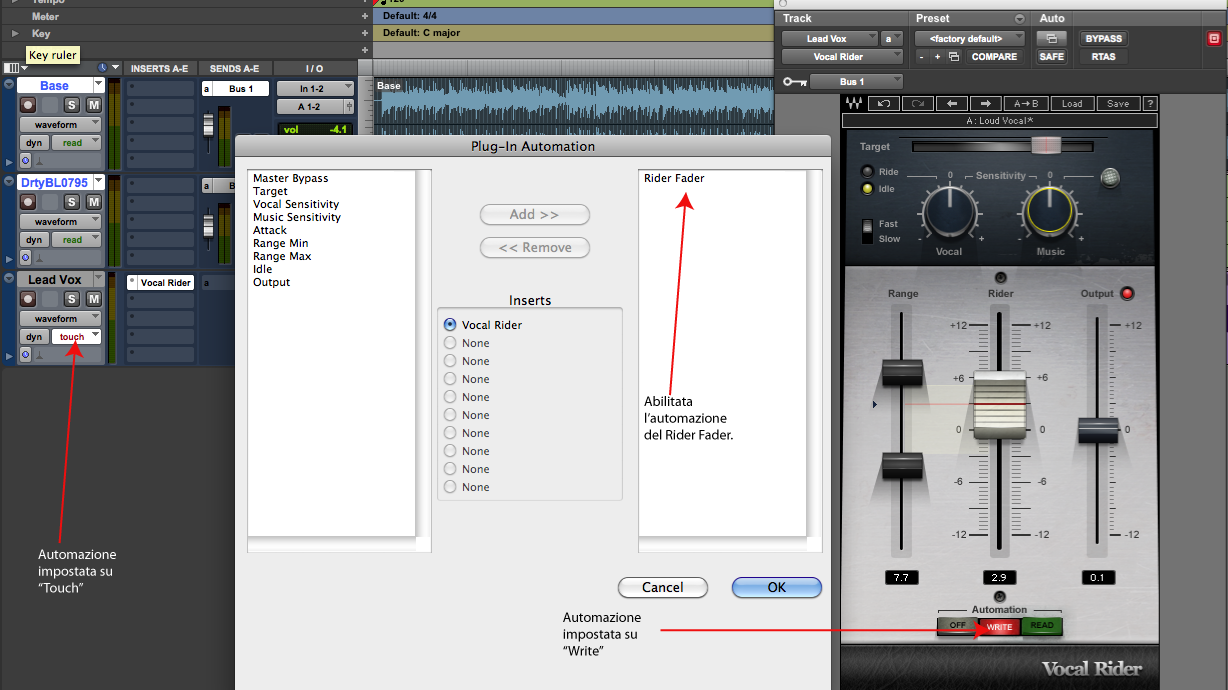Select Vocal Sensitivity in the parameter list
1228x690 pixels.
pyautogui.click(x=296, y=204)
